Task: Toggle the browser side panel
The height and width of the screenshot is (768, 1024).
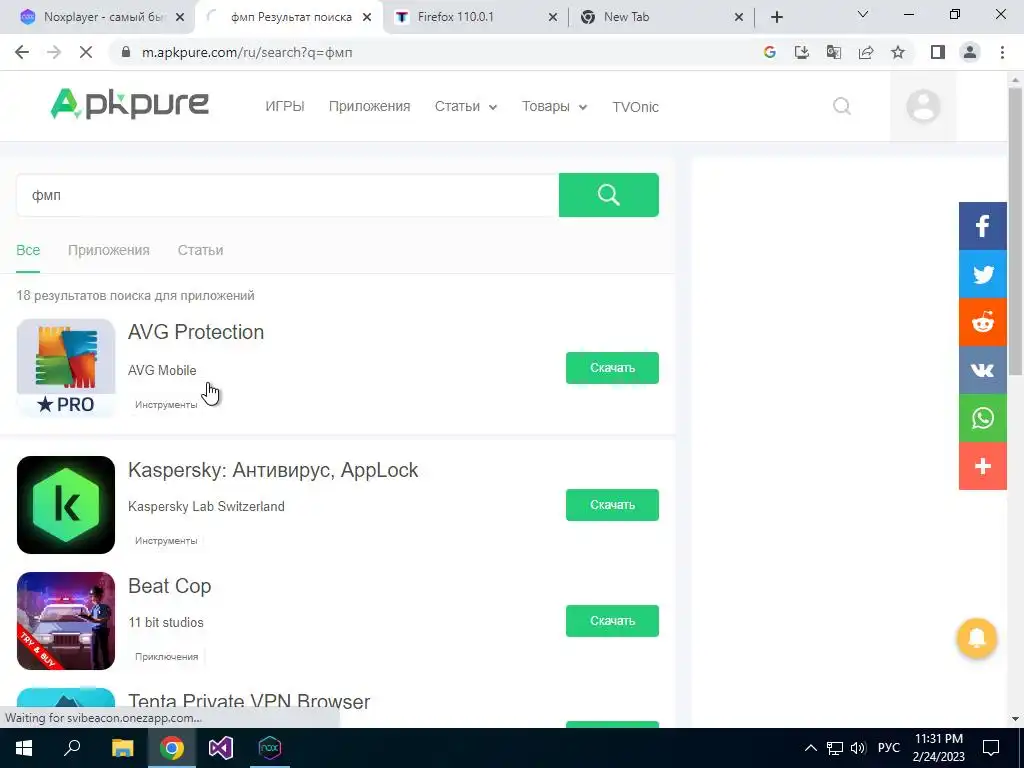Action: click(938, 52)
